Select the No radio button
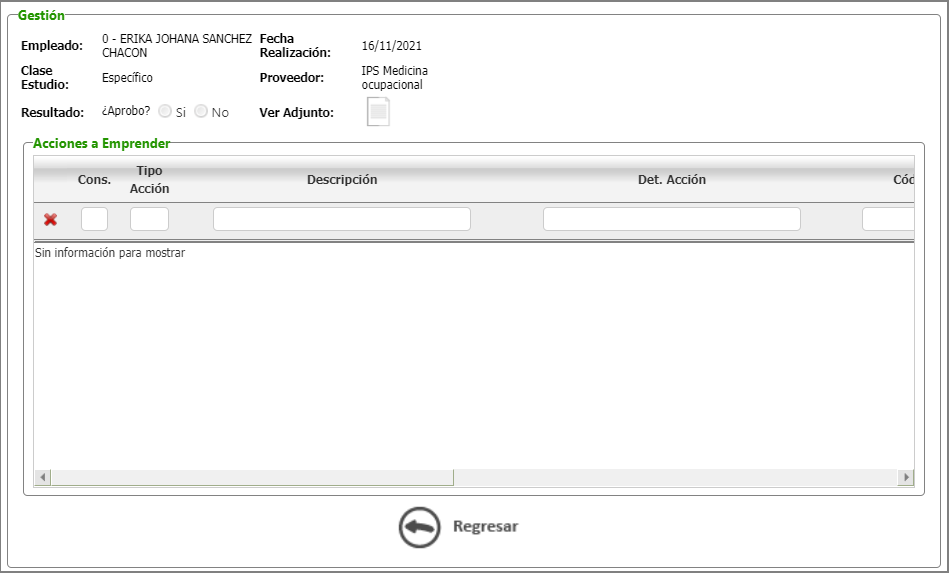This screenshot has height=573, width=949. pyautogui.click(x=201, y=111)
